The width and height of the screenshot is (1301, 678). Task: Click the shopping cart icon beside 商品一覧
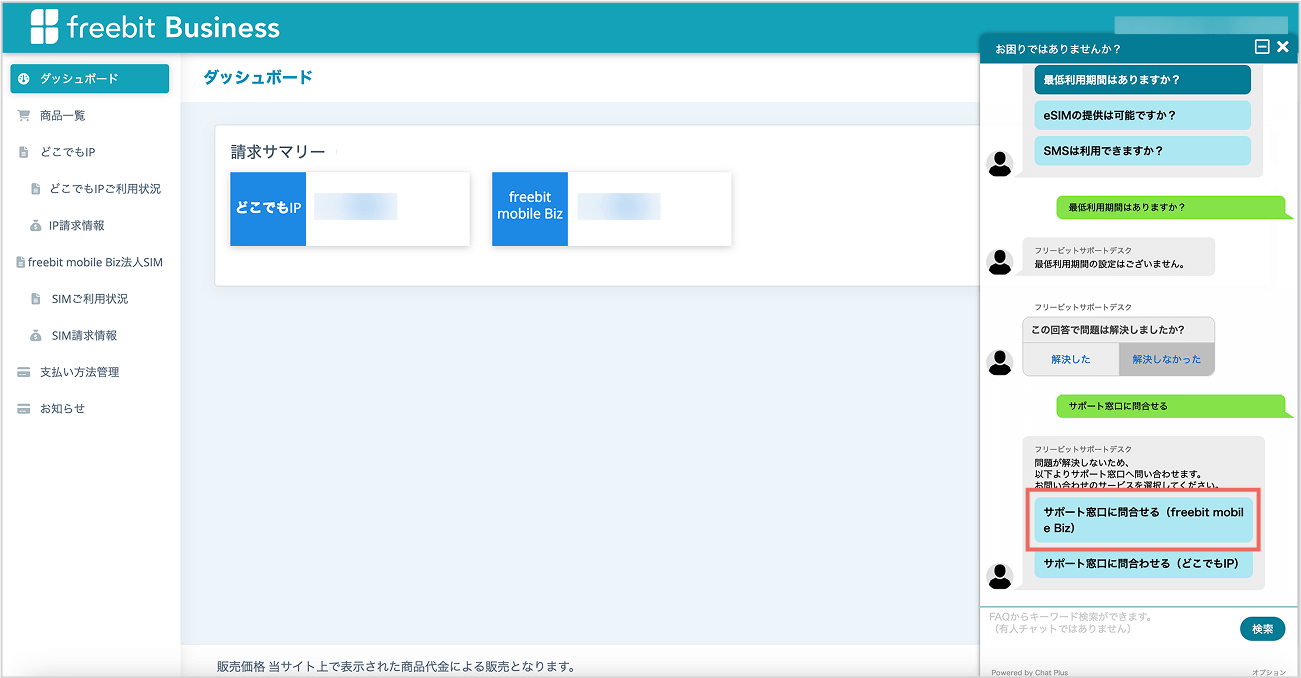(24, 116)
